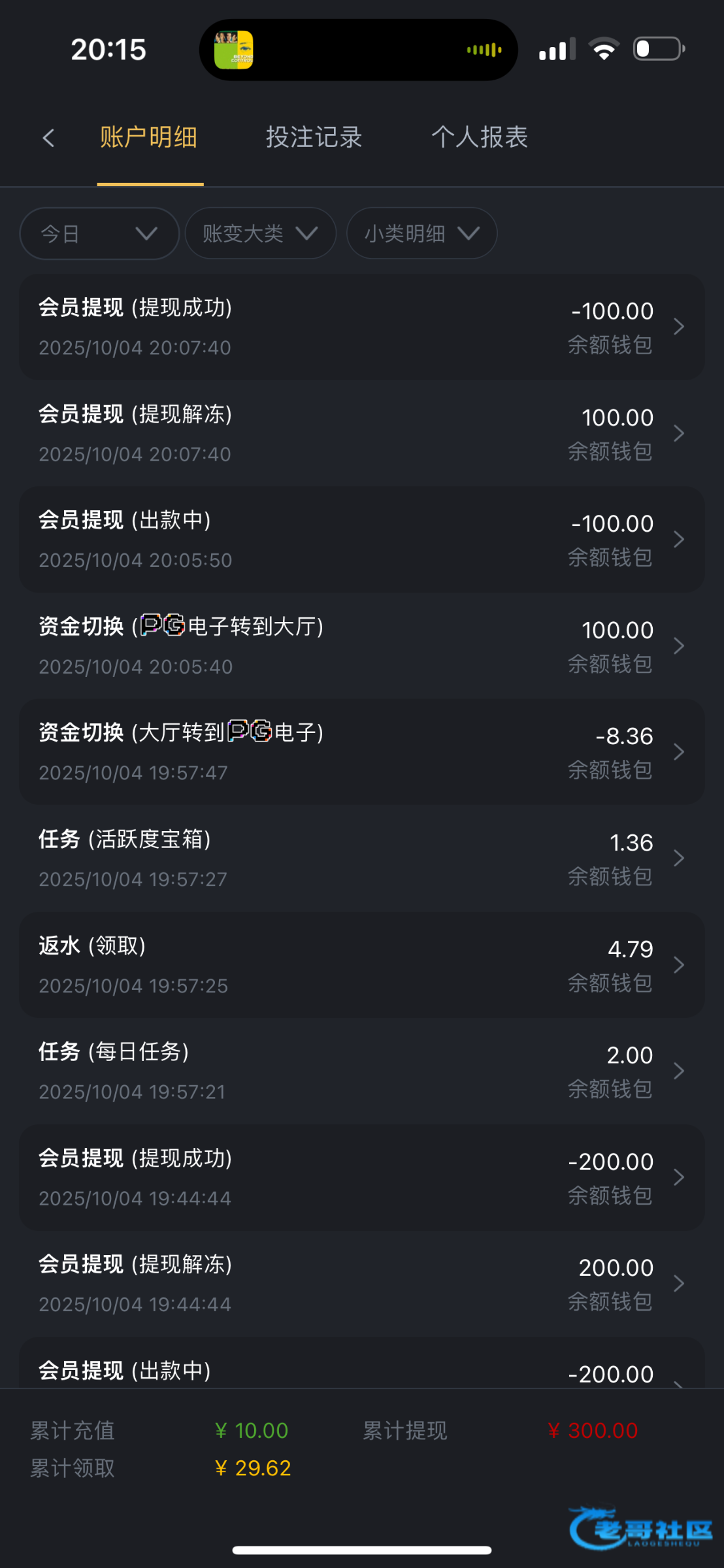Open chevron for -8.36 资金切换 entry
The height and width of the screenshot is (1568, 724).
[679, 752]
